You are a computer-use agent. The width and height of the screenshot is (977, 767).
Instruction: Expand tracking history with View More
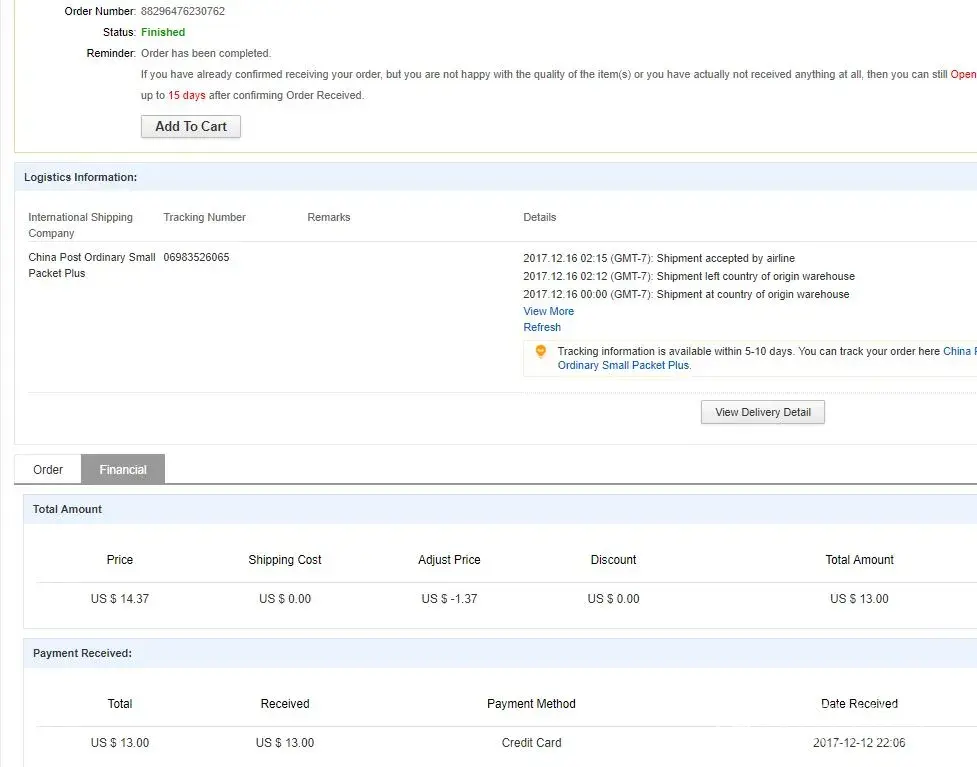tap(548, 311)
